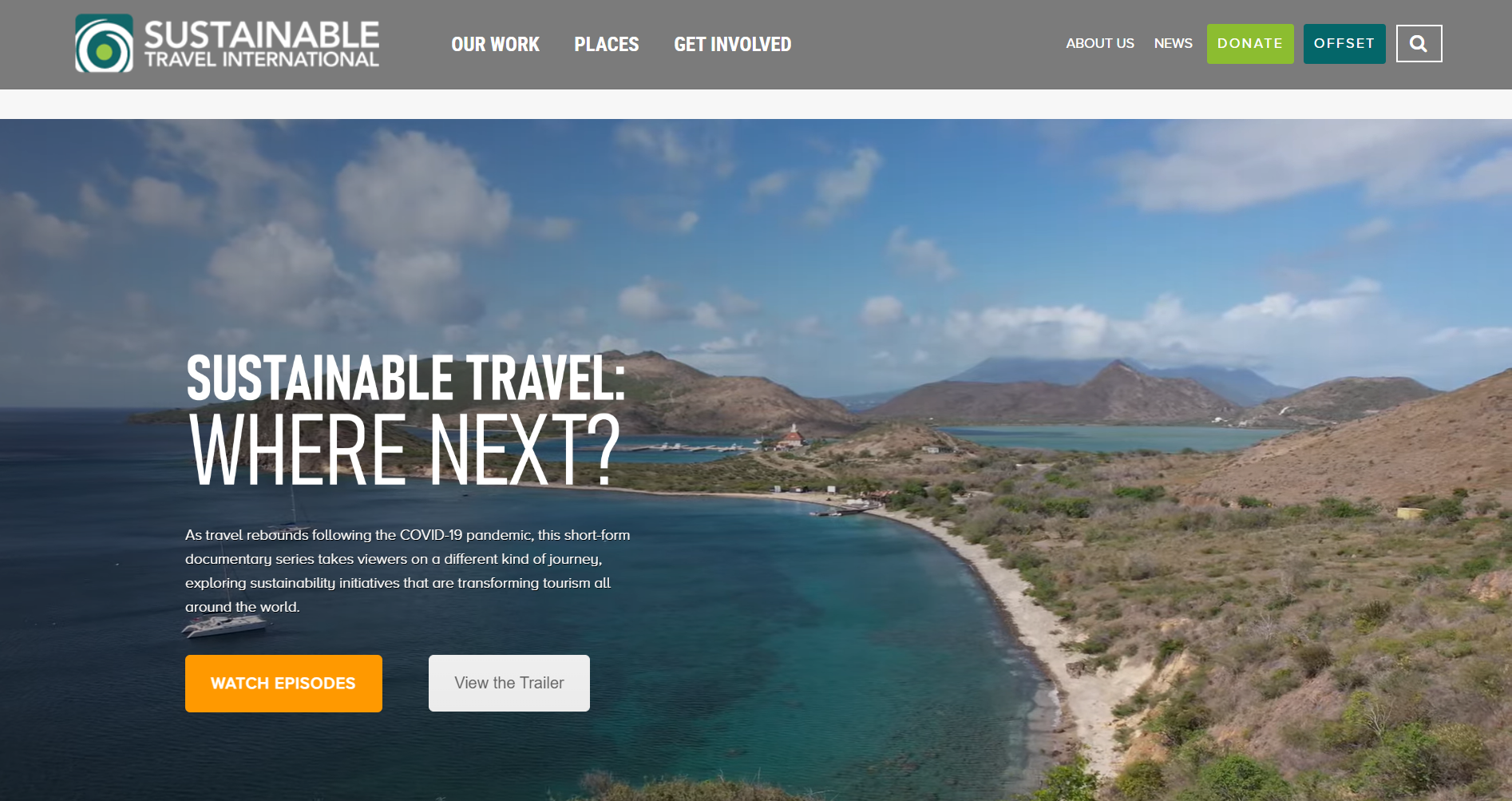
Task: Click the Sustainable Travel International wordmark
Action: pyautogui.click(x=261, y=44)
